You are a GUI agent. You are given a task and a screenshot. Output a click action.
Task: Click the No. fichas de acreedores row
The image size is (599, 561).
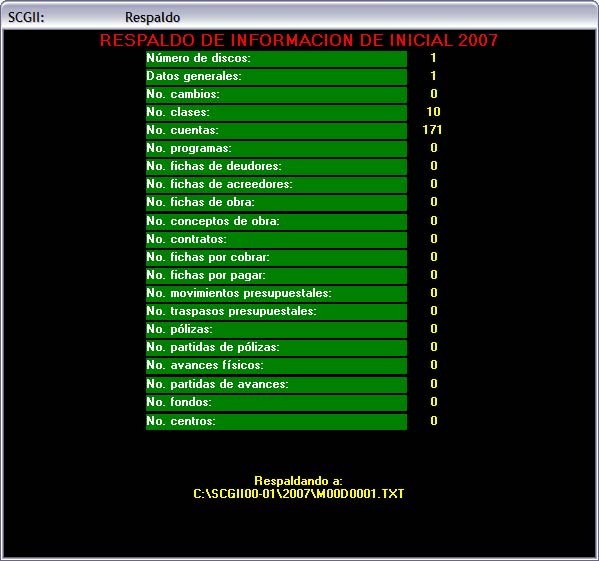[276, 184]
